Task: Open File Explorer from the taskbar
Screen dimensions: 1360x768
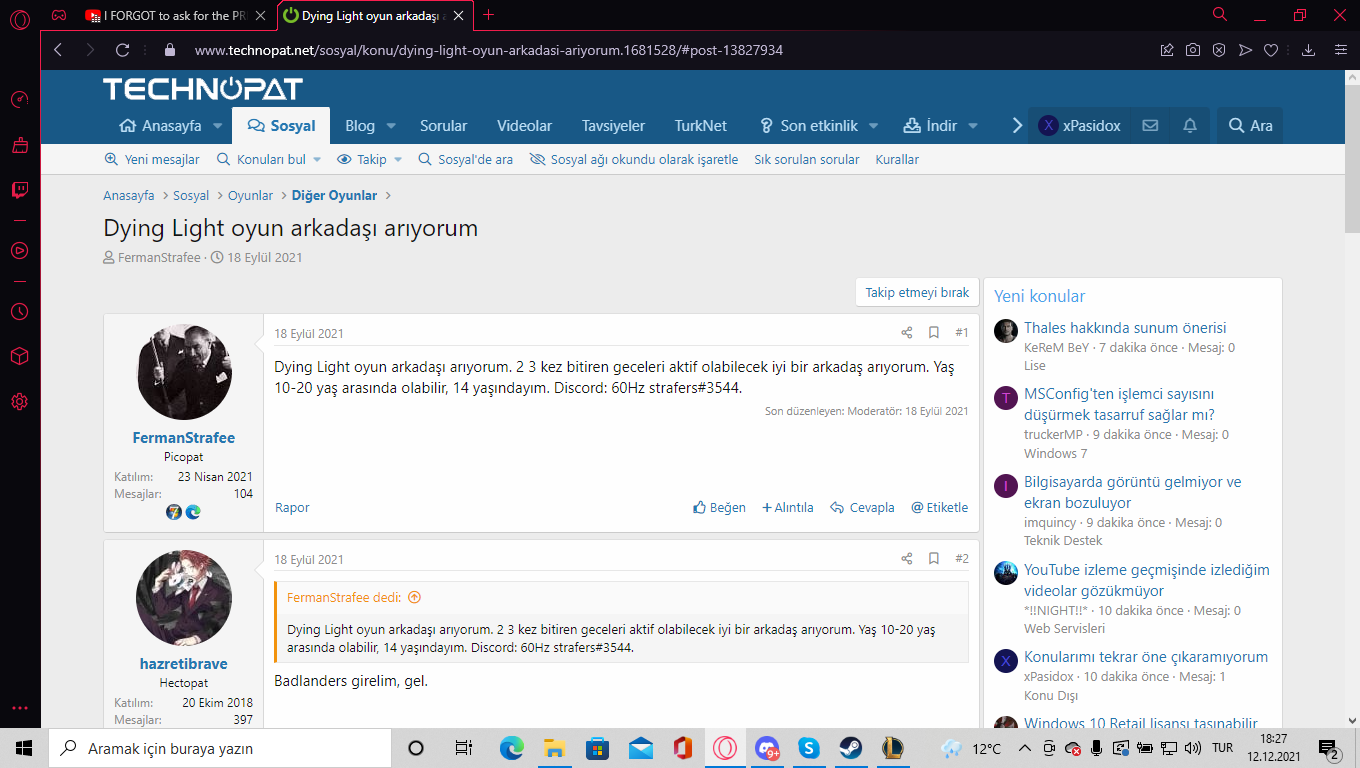Action: 555,748
